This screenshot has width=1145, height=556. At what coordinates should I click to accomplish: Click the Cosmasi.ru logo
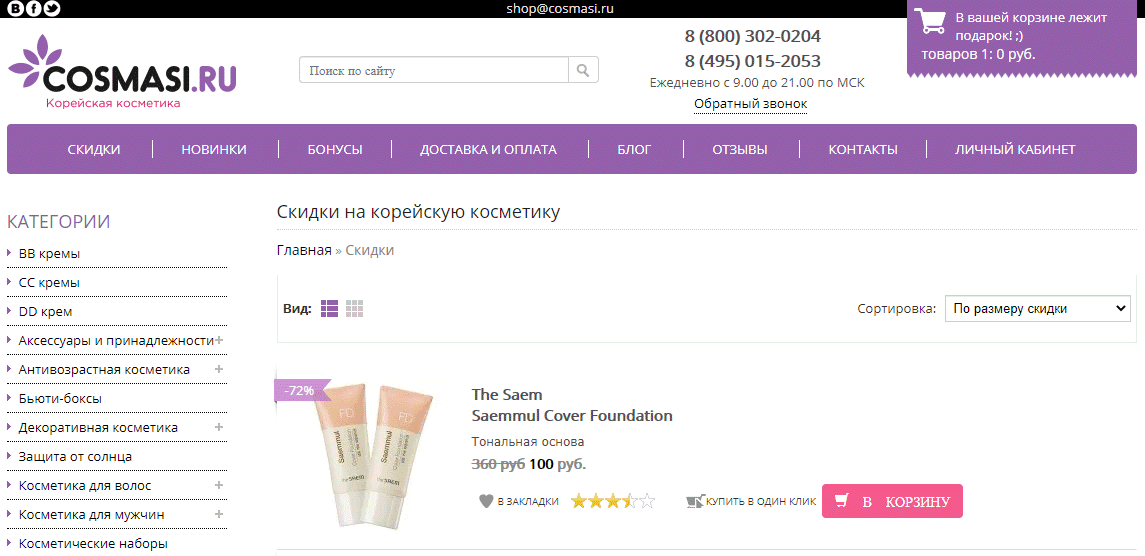122,72
